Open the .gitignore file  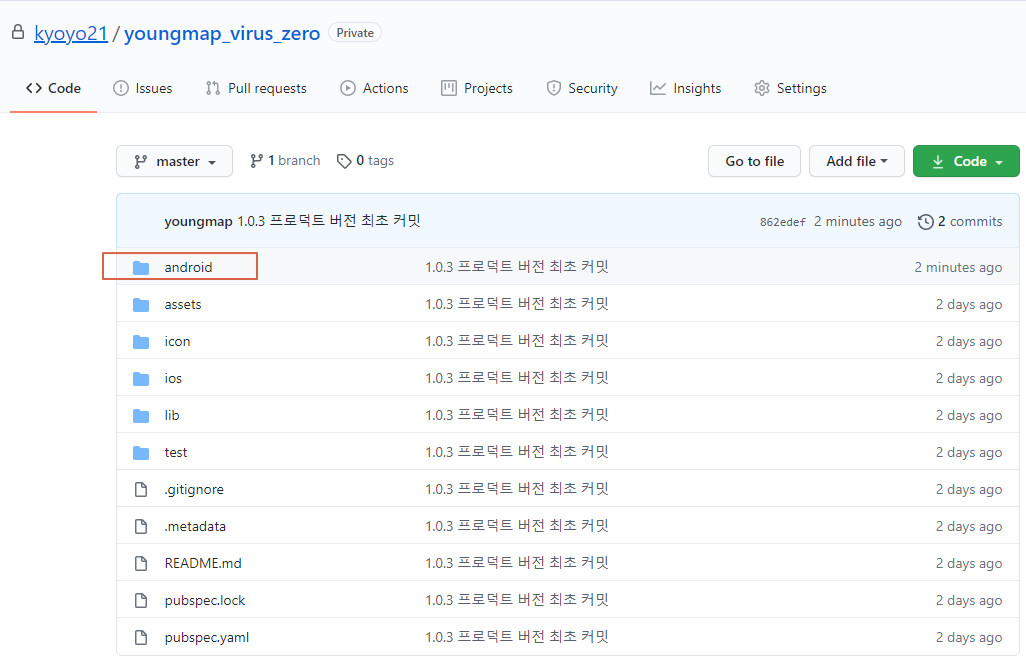[x=194, y=490]
